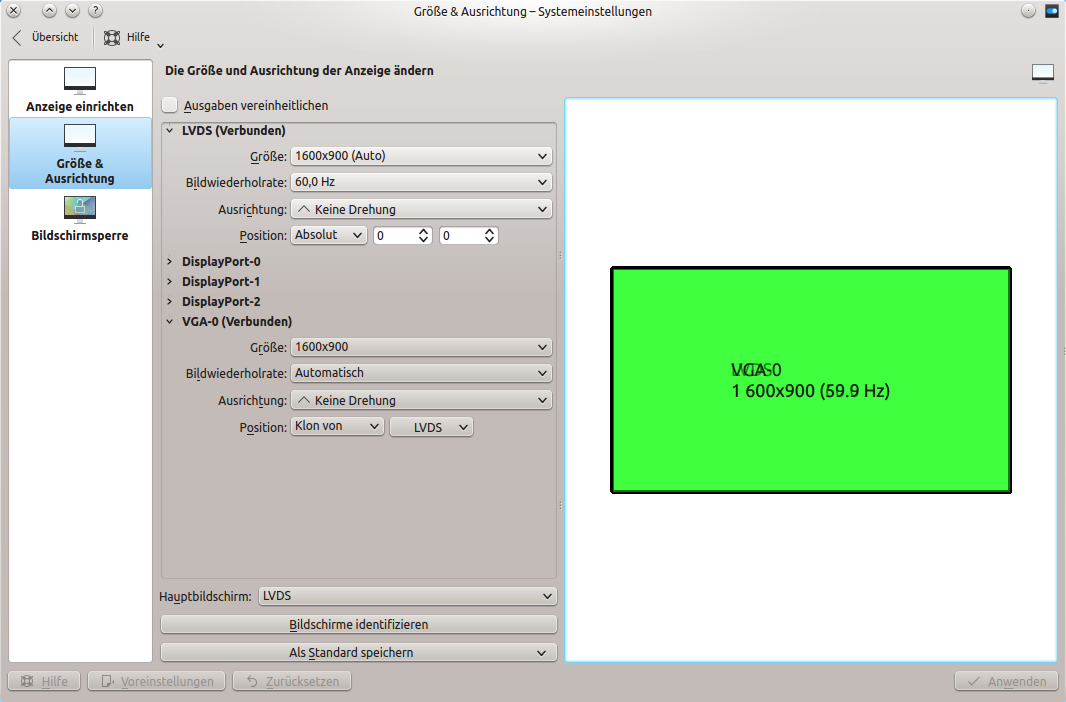Image resolution: width=1066 pixels, height=702 pixels.
Task: Click the pin icon in title bar
Action: coord(1028,11)
